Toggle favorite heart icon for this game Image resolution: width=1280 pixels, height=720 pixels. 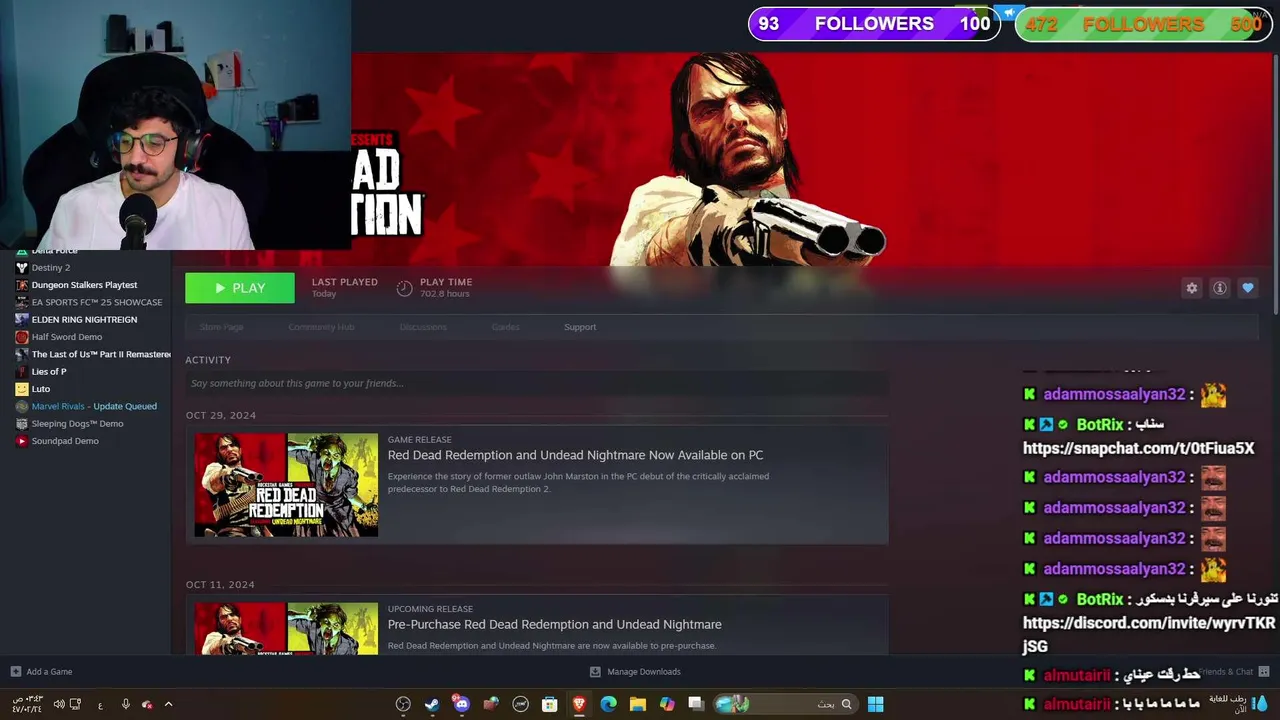[x=1248, y=288]
